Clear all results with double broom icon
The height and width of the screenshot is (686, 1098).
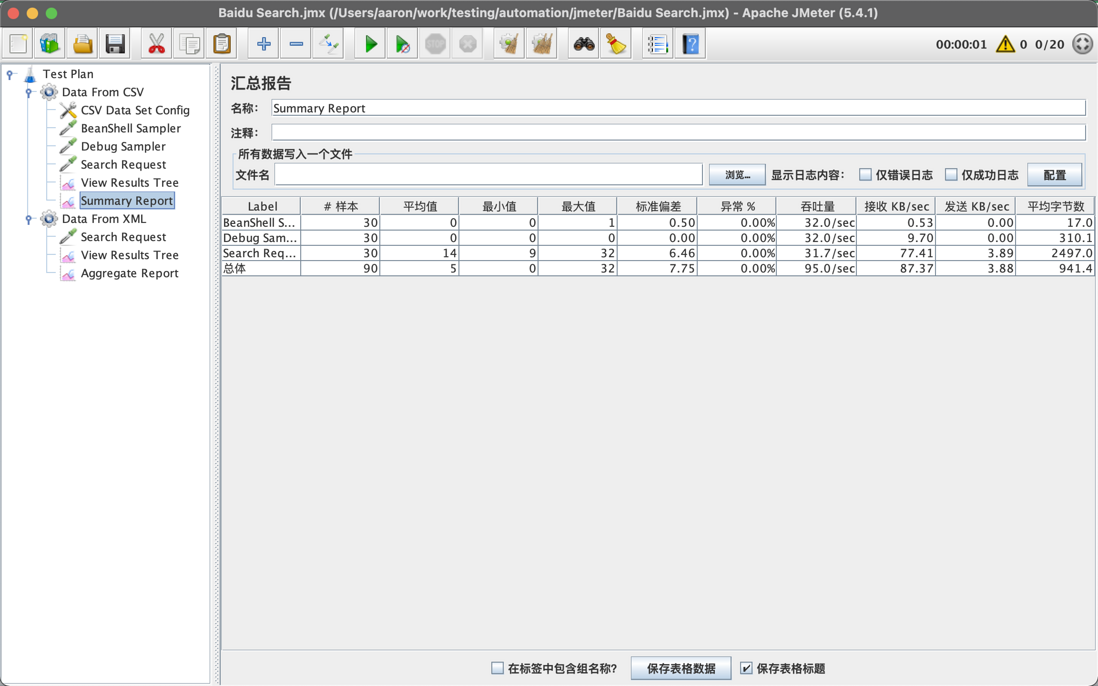(542, 44)
